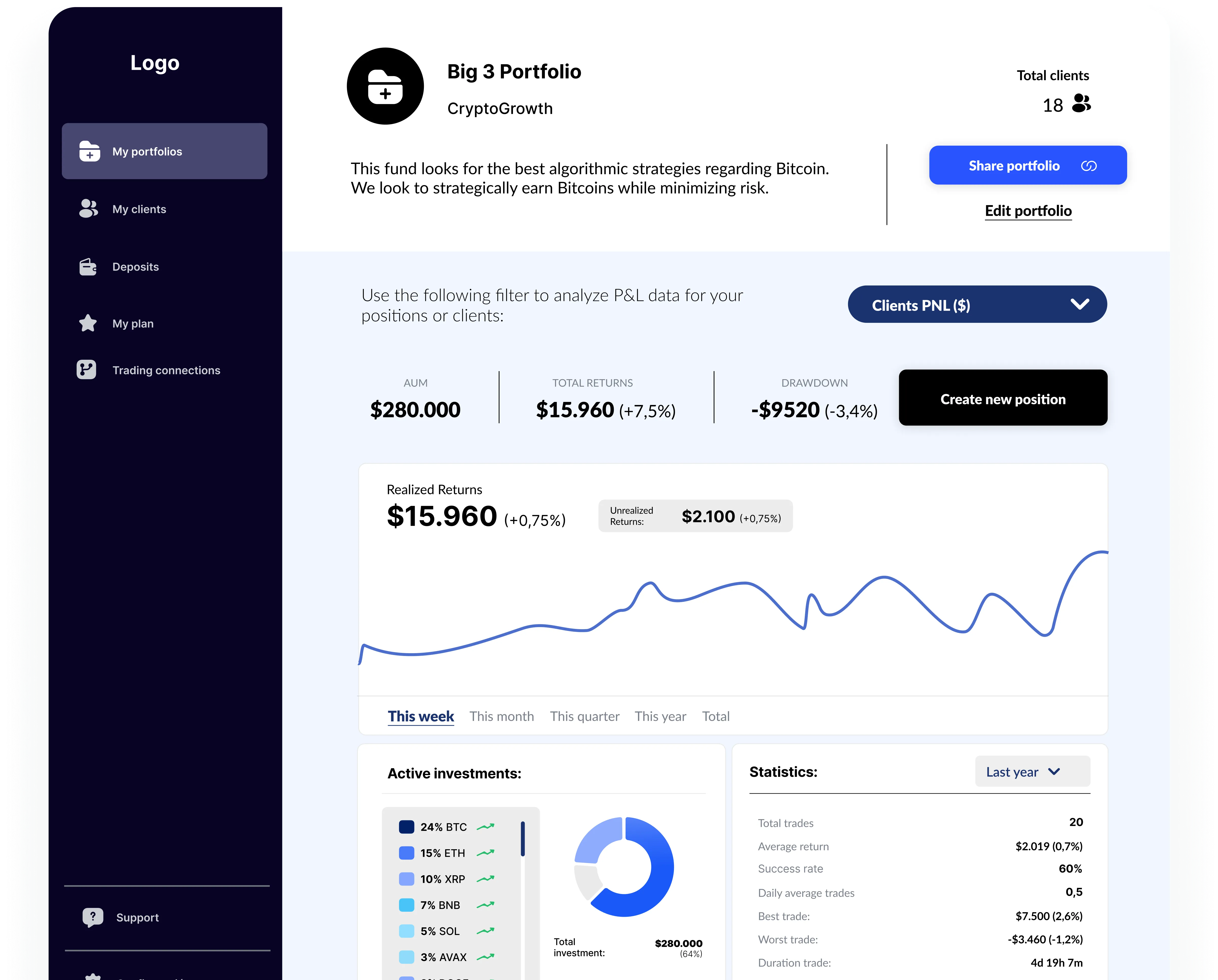Click the Total clients people icon
The height and width of the screenshot is (980, 1218).
pyautogui.click(x=1081, y=104)
